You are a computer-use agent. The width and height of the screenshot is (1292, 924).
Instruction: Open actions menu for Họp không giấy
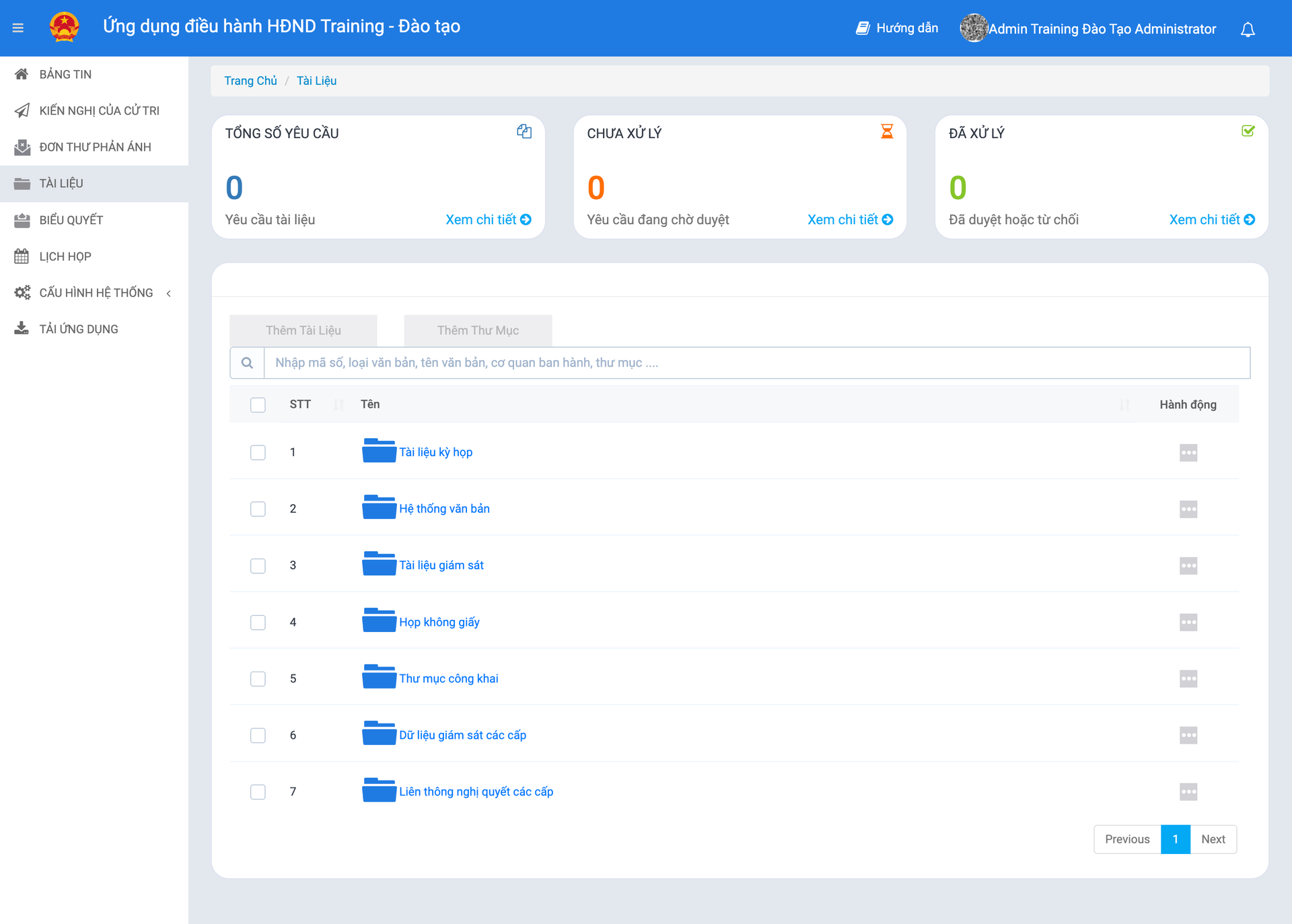[1188, 622]
